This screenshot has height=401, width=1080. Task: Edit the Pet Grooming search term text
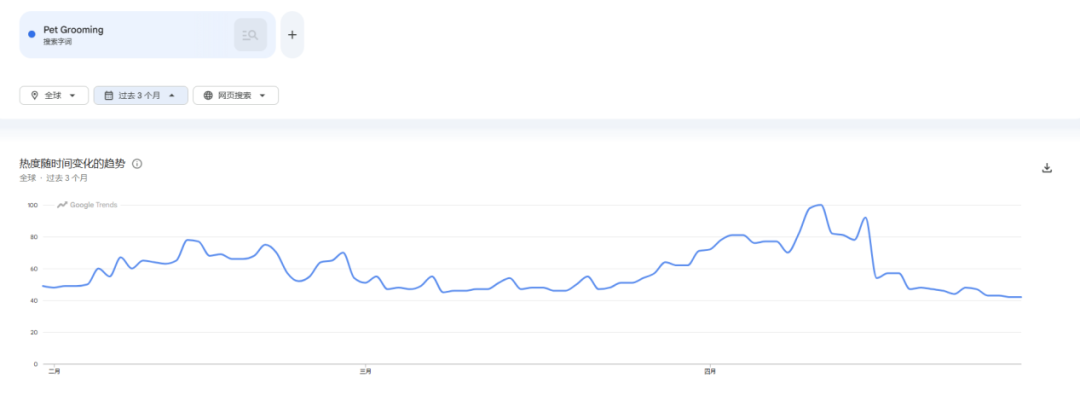pyautogui.click(x=73, y=30)
